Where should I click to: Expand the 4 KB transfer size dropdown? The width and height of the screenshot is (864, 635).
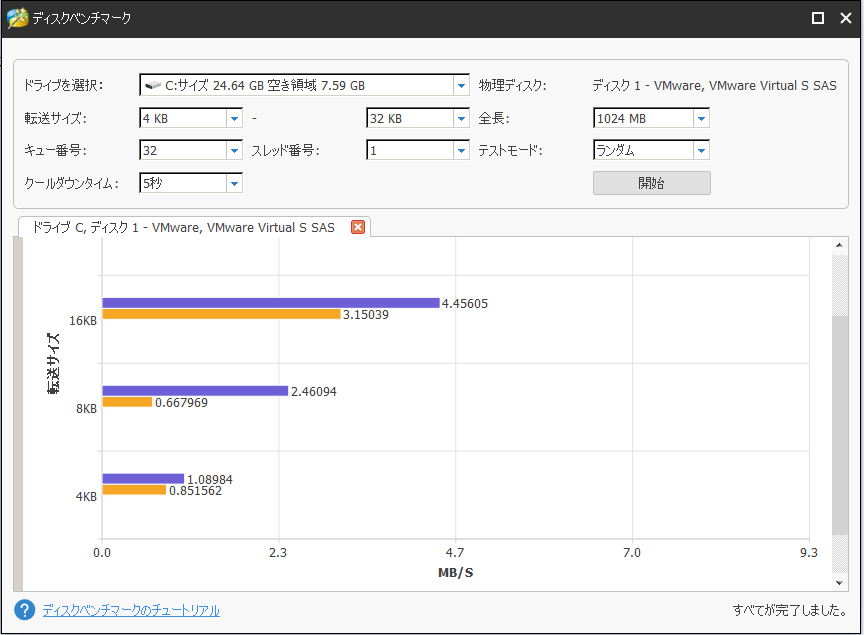pyautogui.click(x=234, y=119)
